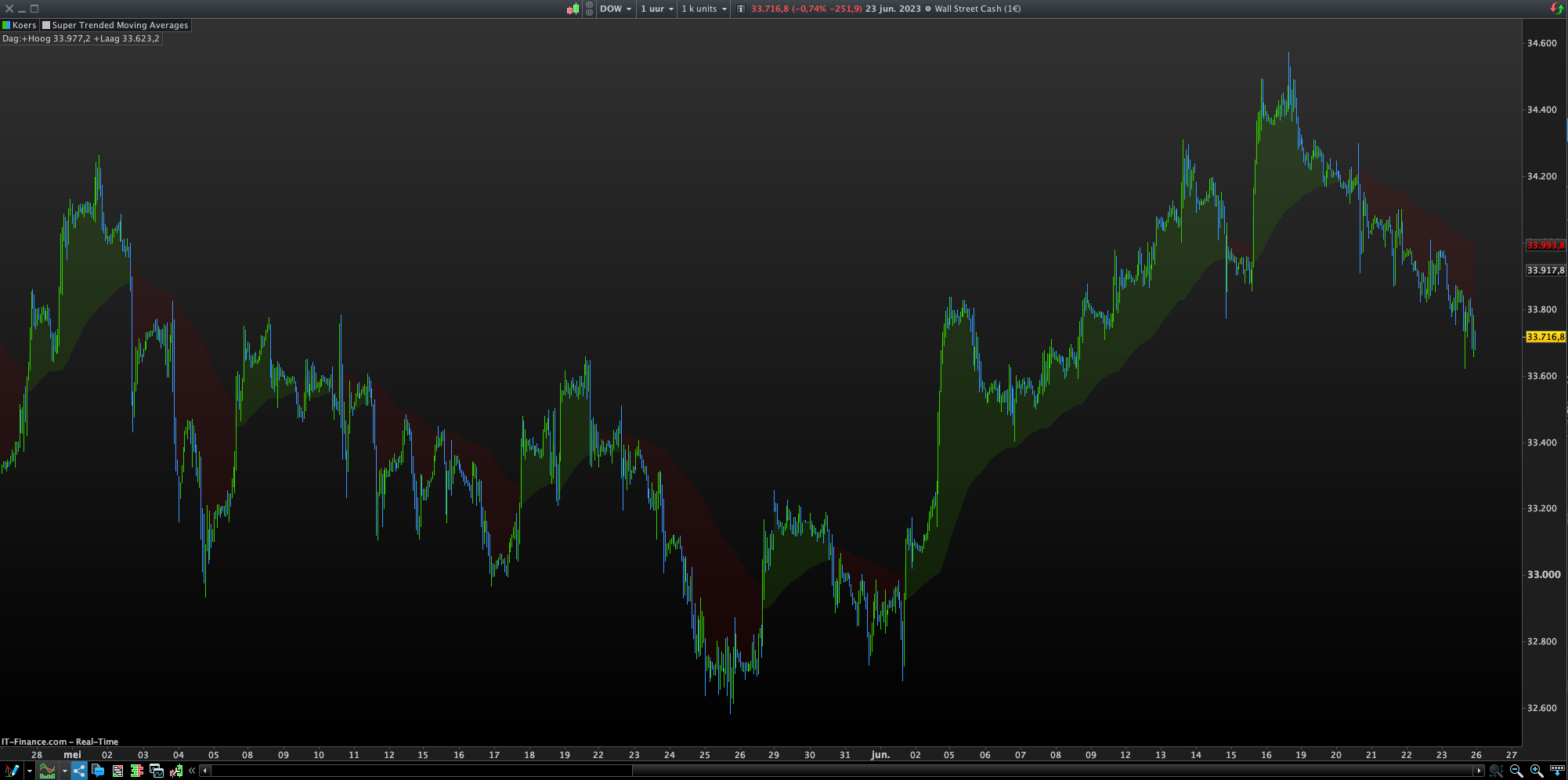Screen dimensions: 1568x780
Task: Open the chart trading settings wrench icon
Action: tap(176, 771)
